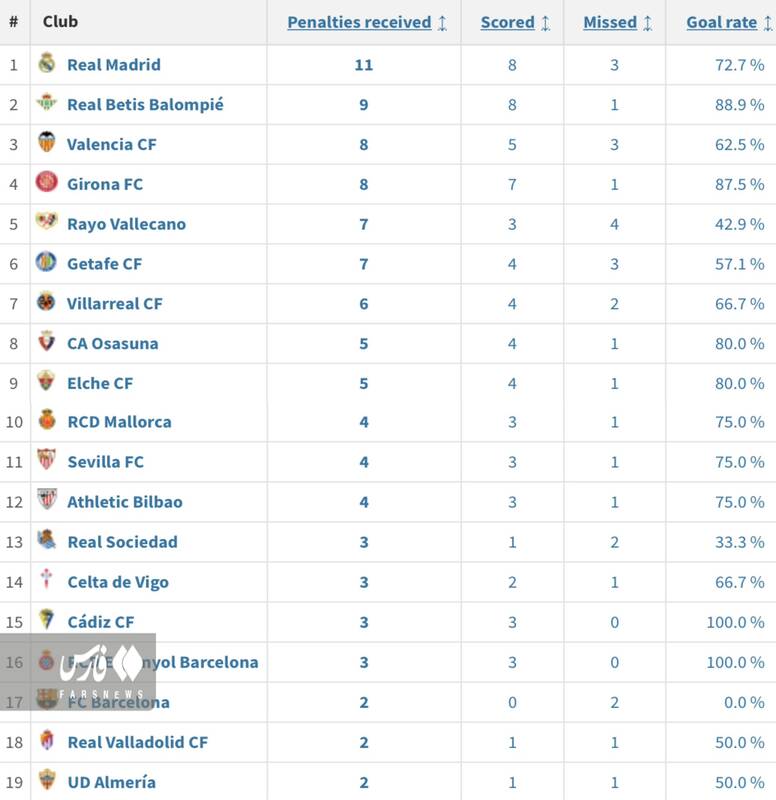Screen dimensions: 776x800
Task: Open the Celta de Vigo club link
Action: [118, 582]
